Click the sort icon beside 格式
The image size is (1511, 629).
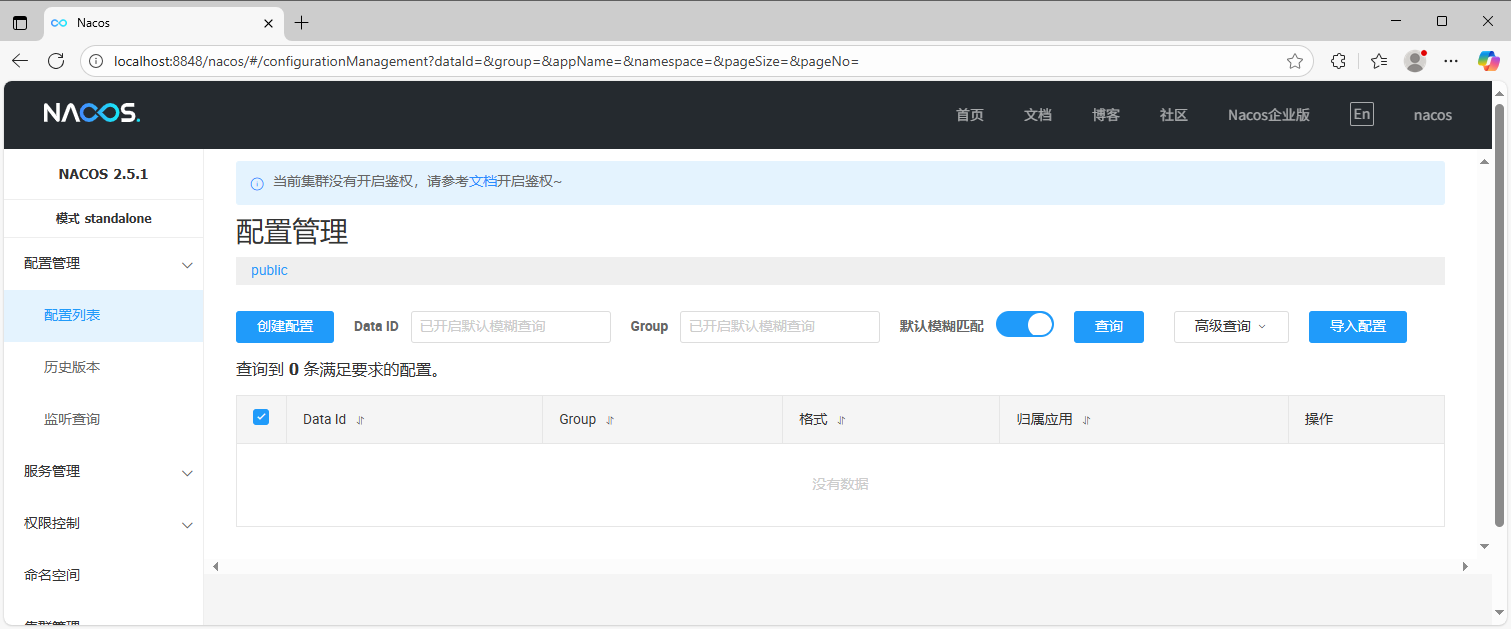[x=841, y=420]
